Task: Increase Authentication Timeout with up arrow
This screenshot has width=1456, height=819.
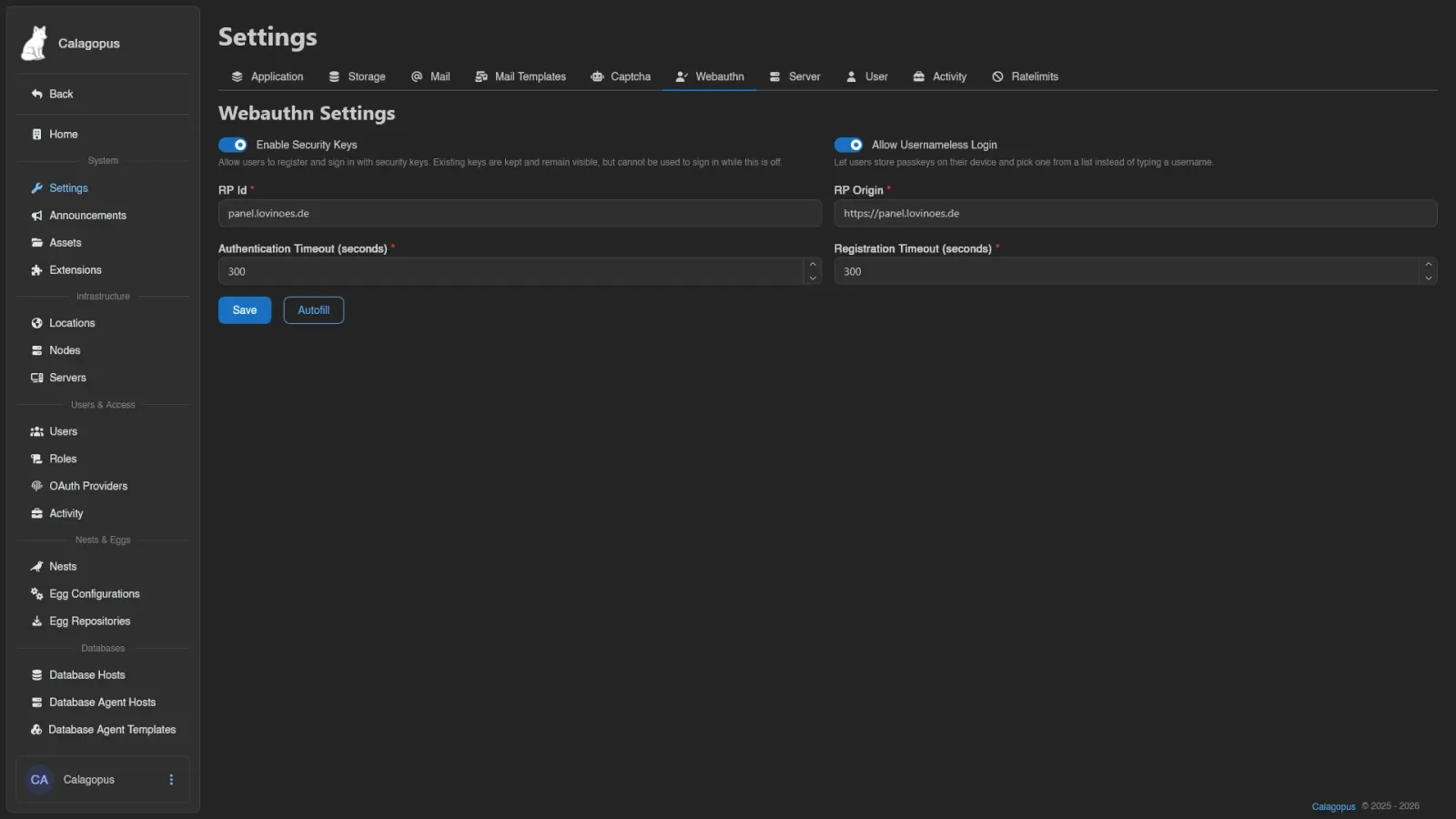Action: (813, 264)
